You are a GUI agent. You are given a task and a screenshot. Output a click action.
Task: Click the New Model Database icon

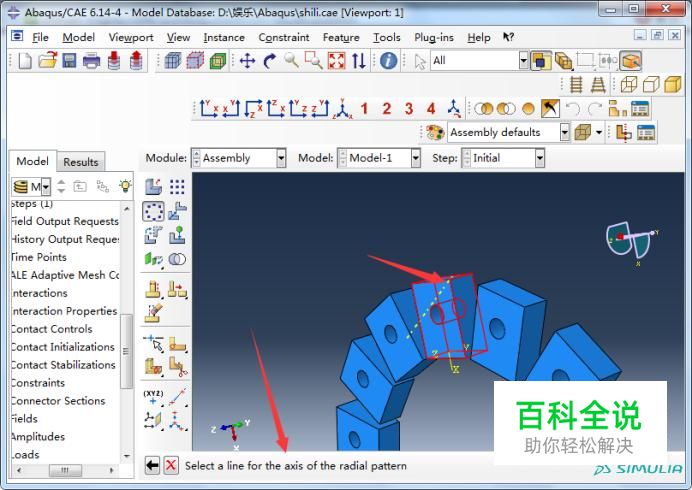tap(25, 60)
